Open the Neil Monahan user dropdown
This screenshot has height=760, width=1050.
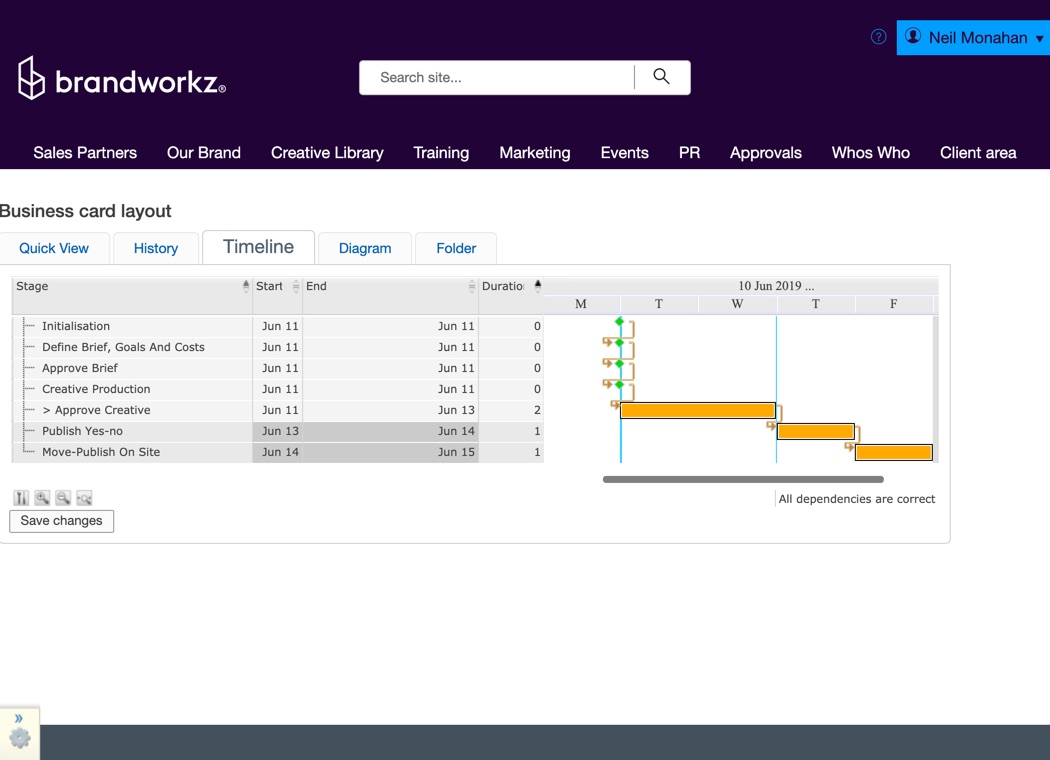[x=973, y=37]
